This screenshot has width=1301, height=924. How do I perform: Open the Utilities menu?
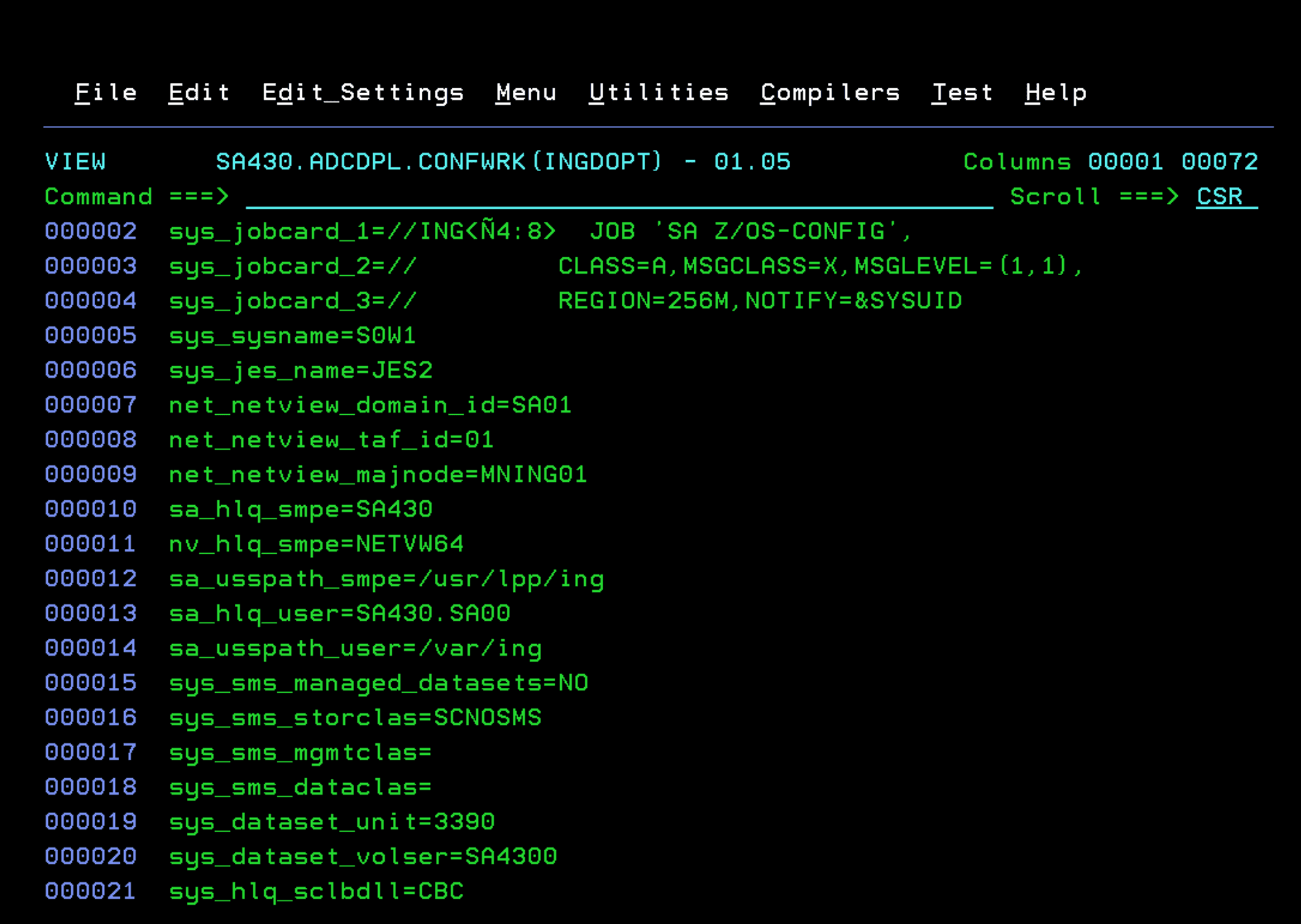[659, 92]
